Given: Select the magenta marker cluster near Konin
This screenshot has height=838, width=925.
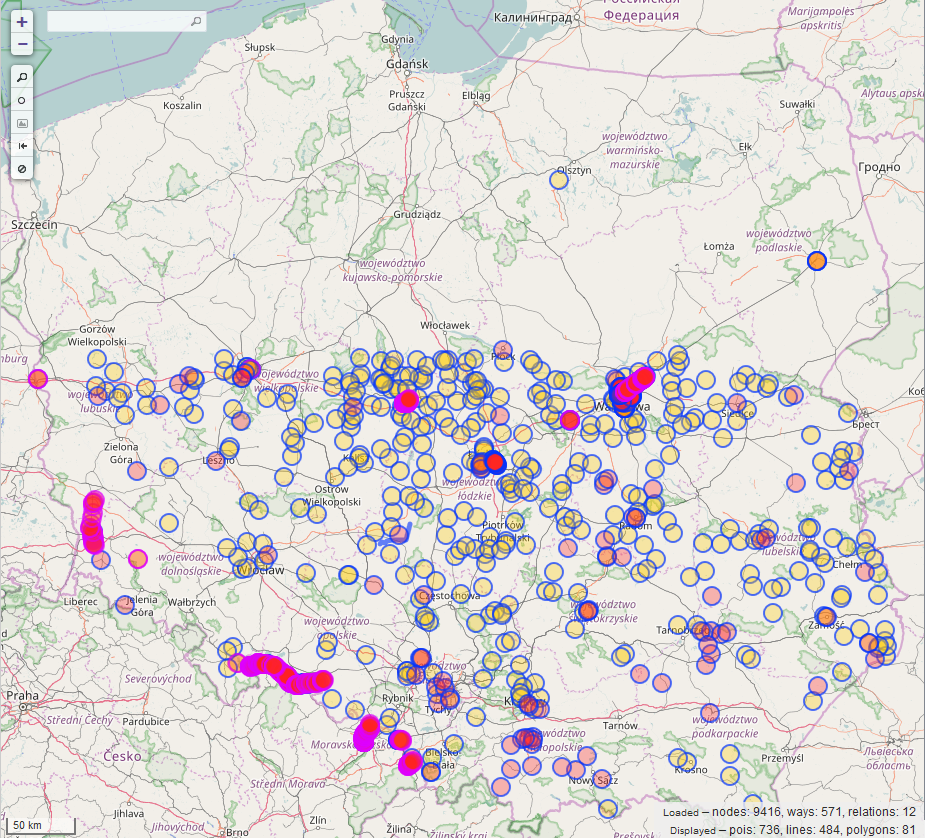Looking at the screenshot, I should tap(406, 401).
